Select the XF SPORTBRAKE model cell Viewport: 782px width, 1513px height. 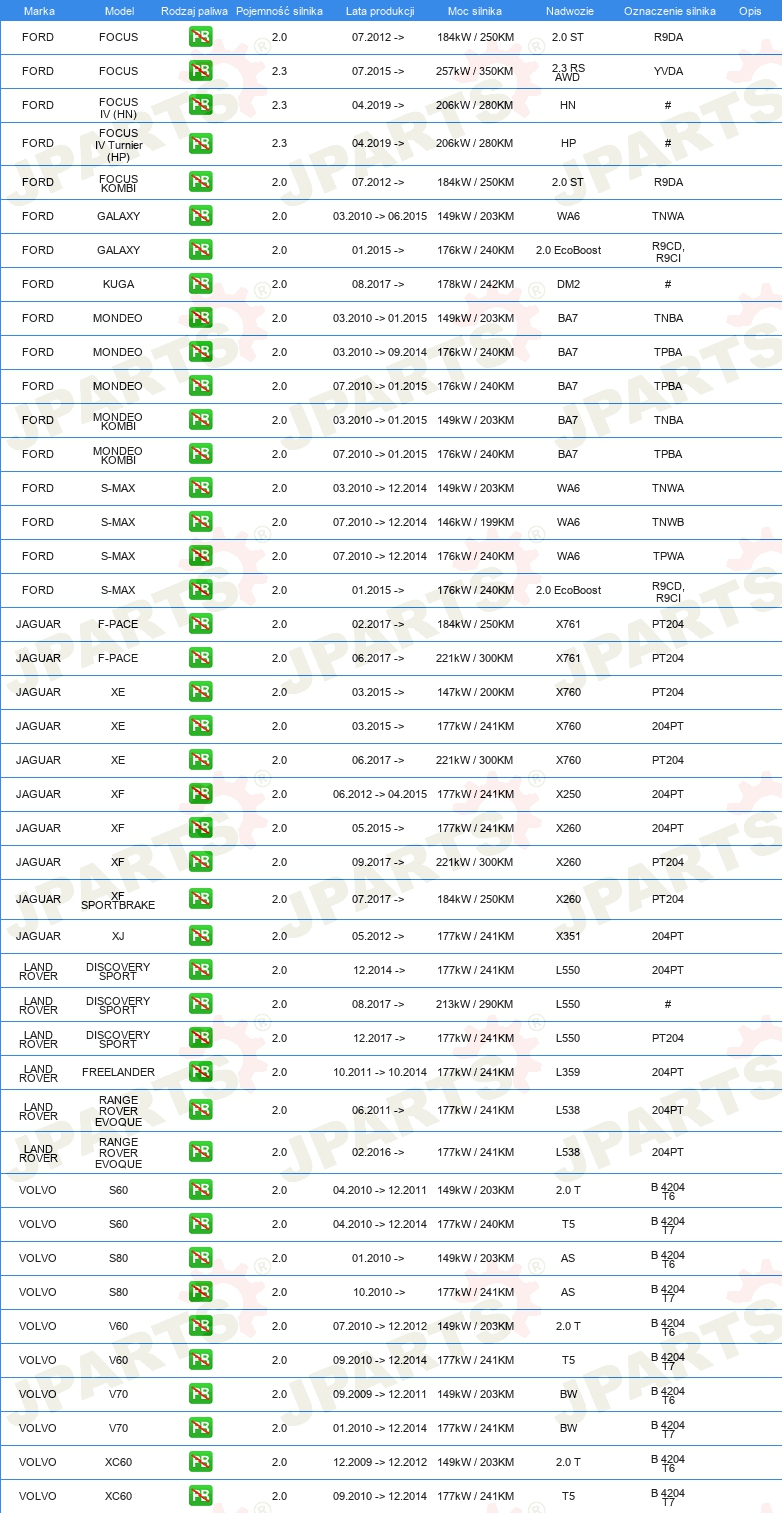118,899
